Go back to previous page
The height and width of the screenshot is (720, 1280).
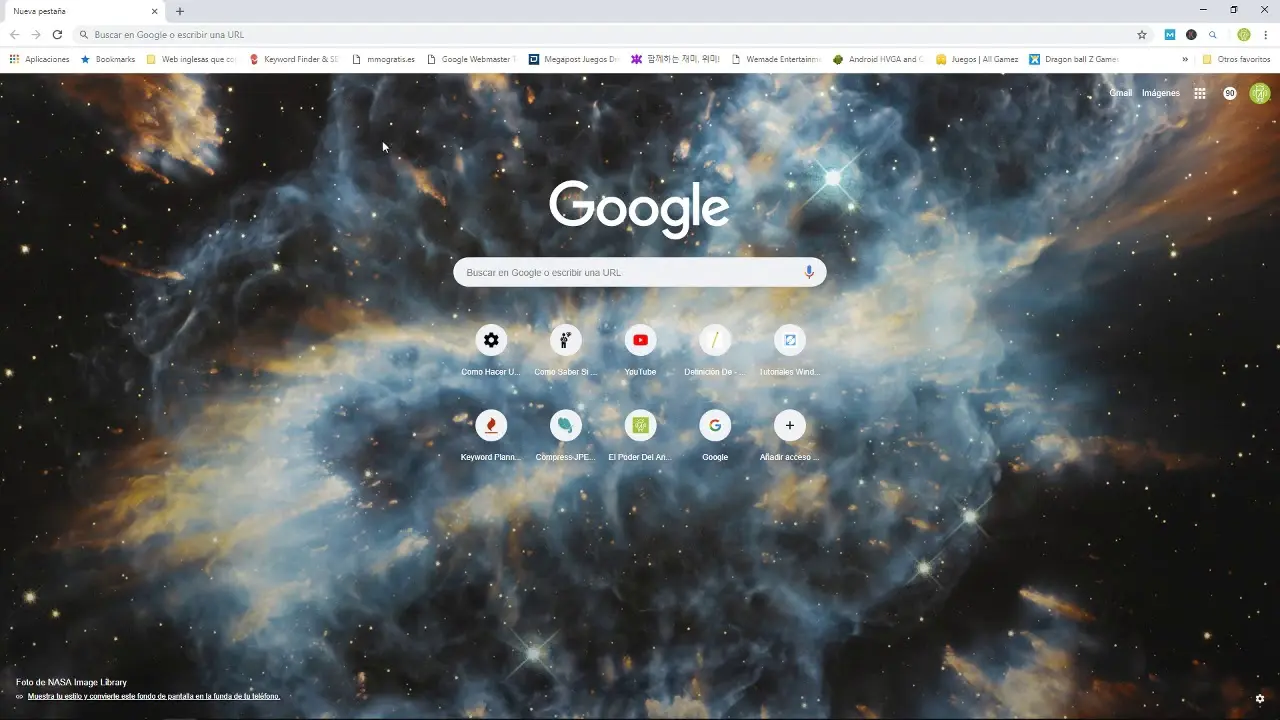(x=14, y=34)
